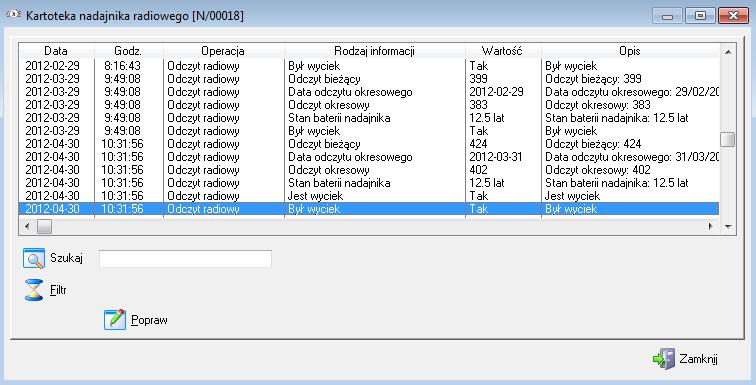
Task: Click the Zamknij door icon
Action: [664, 359]
